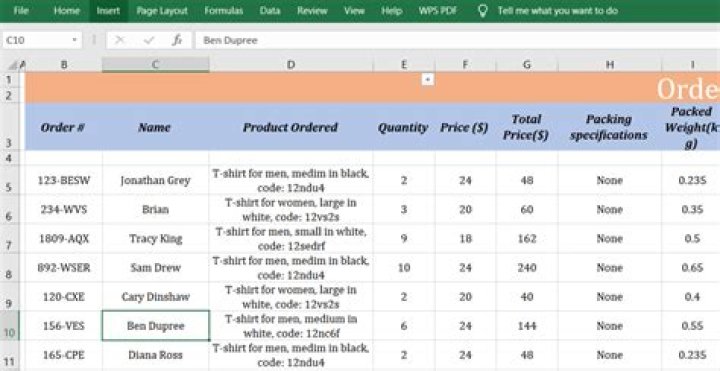Select the Ben Dupree cell
The height and width of the screenshot is (371, 720).
155,326
